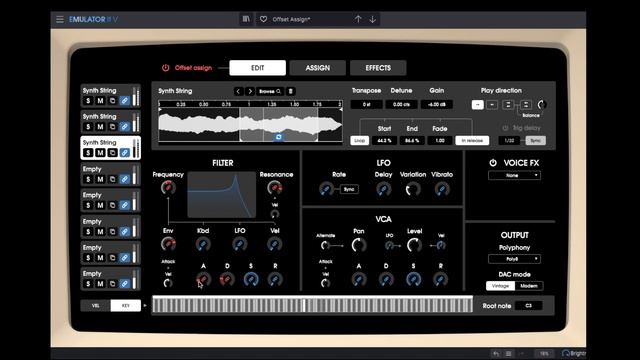Screen dimensions: 640x360
Task: Click the loop Start percentage field
Action: click(384, 140)
